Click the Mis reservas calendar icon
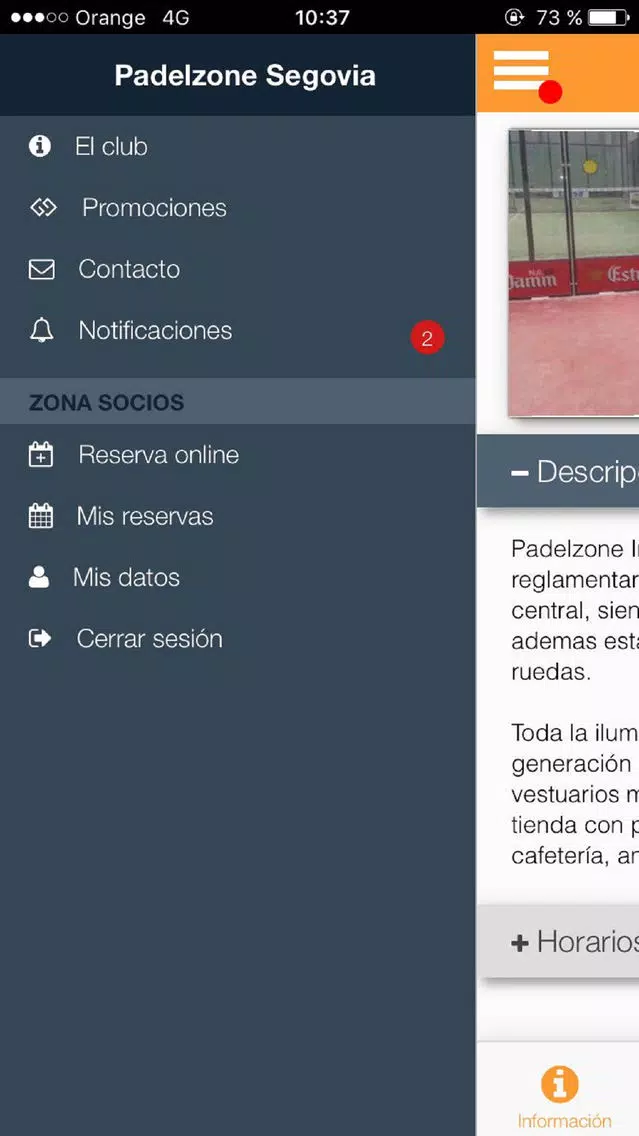 [x=41, y=517]
